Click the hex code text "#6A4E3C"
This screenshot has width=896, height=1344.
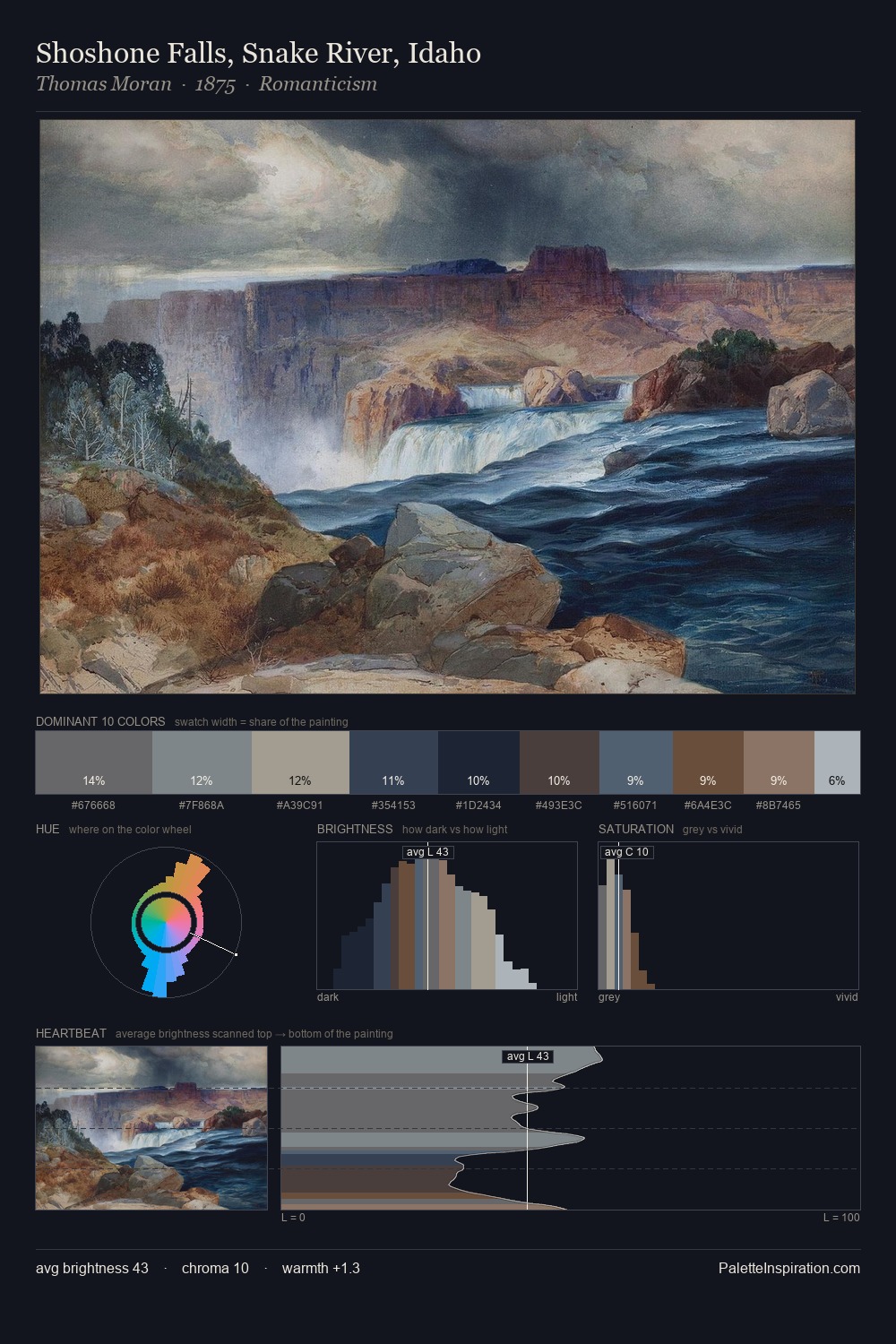[x=708, y=805]
